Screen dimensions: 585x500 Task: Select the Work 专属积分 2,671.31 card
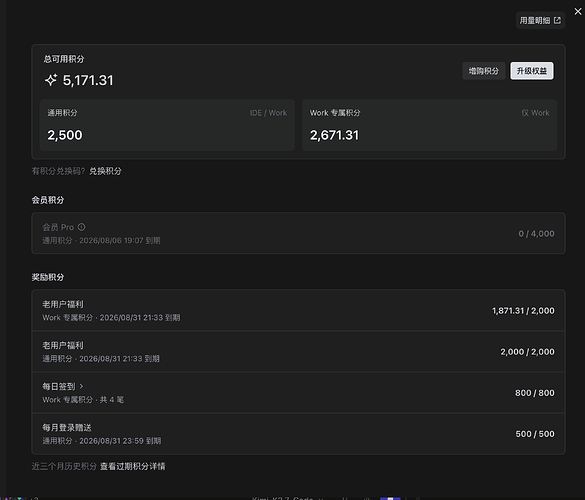point(429,125)
